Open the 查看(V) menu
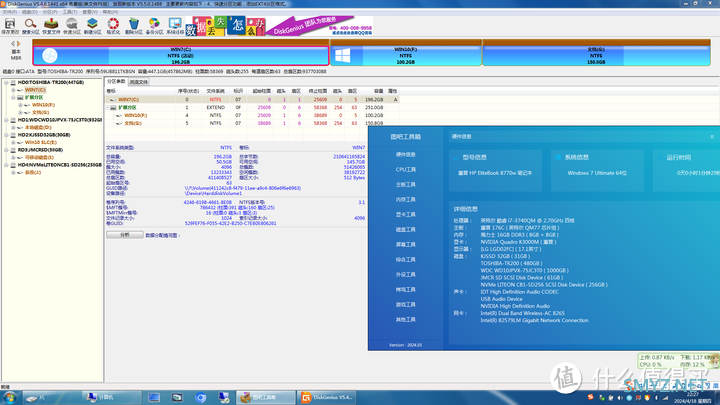This screenshot has height=405, width=720. pos(90,12)
